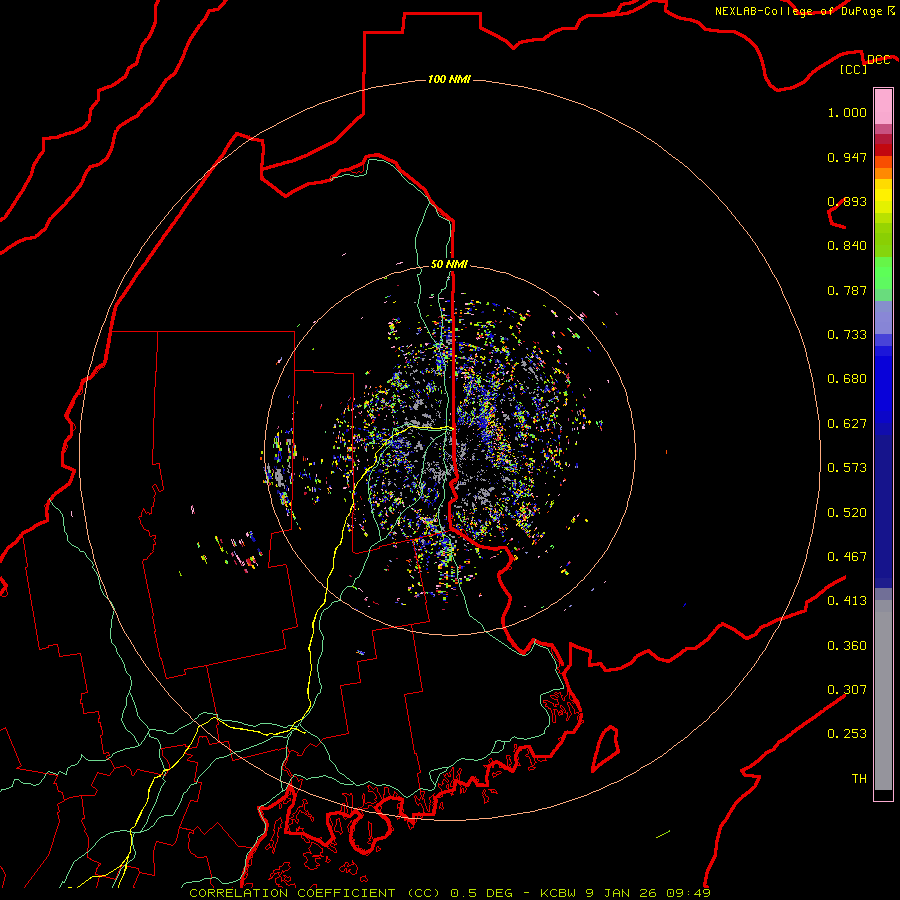The image size is (900, 900).
Task: Click the 0.573 legend value
Action: pos(847,468)
